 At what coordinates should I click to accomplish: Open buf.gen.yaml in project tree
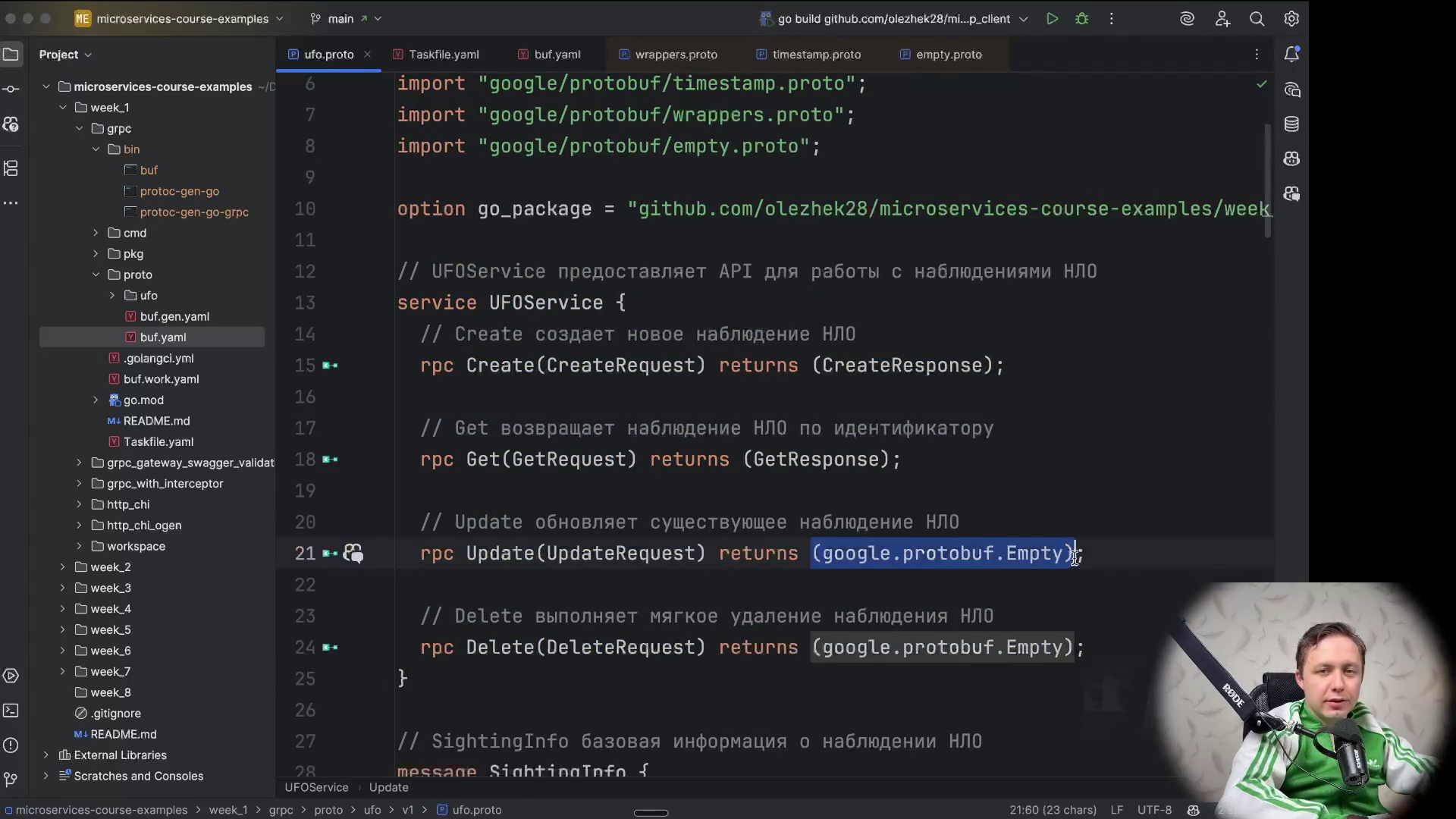pyautogui.click(x=174, y=316)
